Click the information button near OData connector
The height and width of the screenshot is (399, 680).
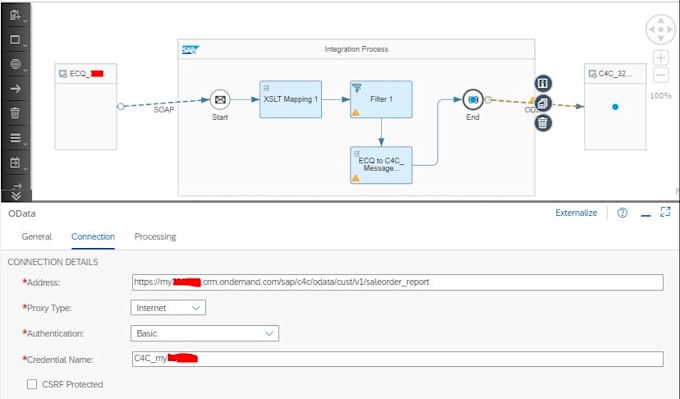pos(543,83)
